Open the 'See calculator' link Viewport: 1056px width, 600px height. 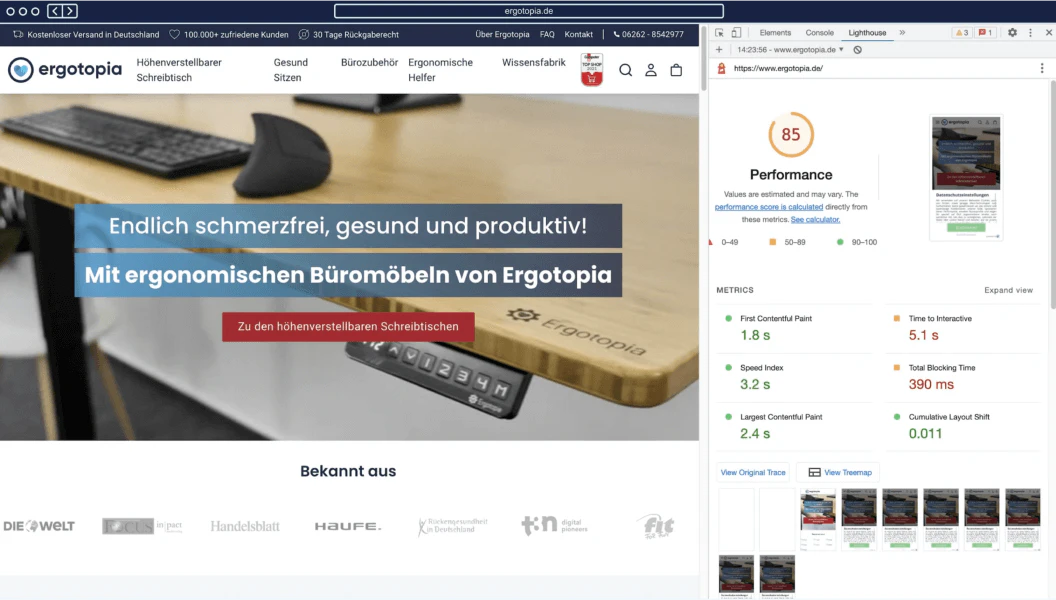pyautogui.click(x=815, y=220)
